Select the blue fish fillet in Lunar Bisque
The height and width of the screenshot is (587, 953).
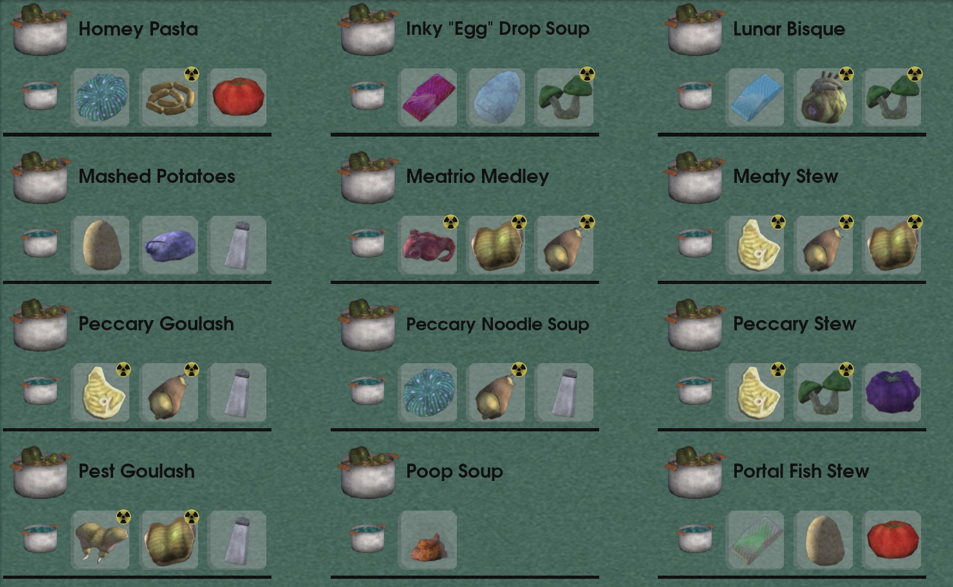tap(755, 97)
